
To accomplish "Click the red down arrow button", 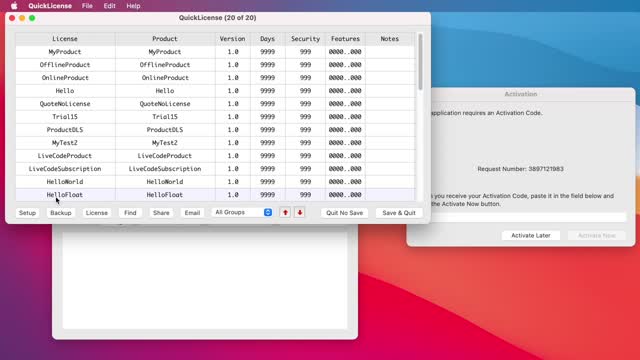I will coord(300,212).
